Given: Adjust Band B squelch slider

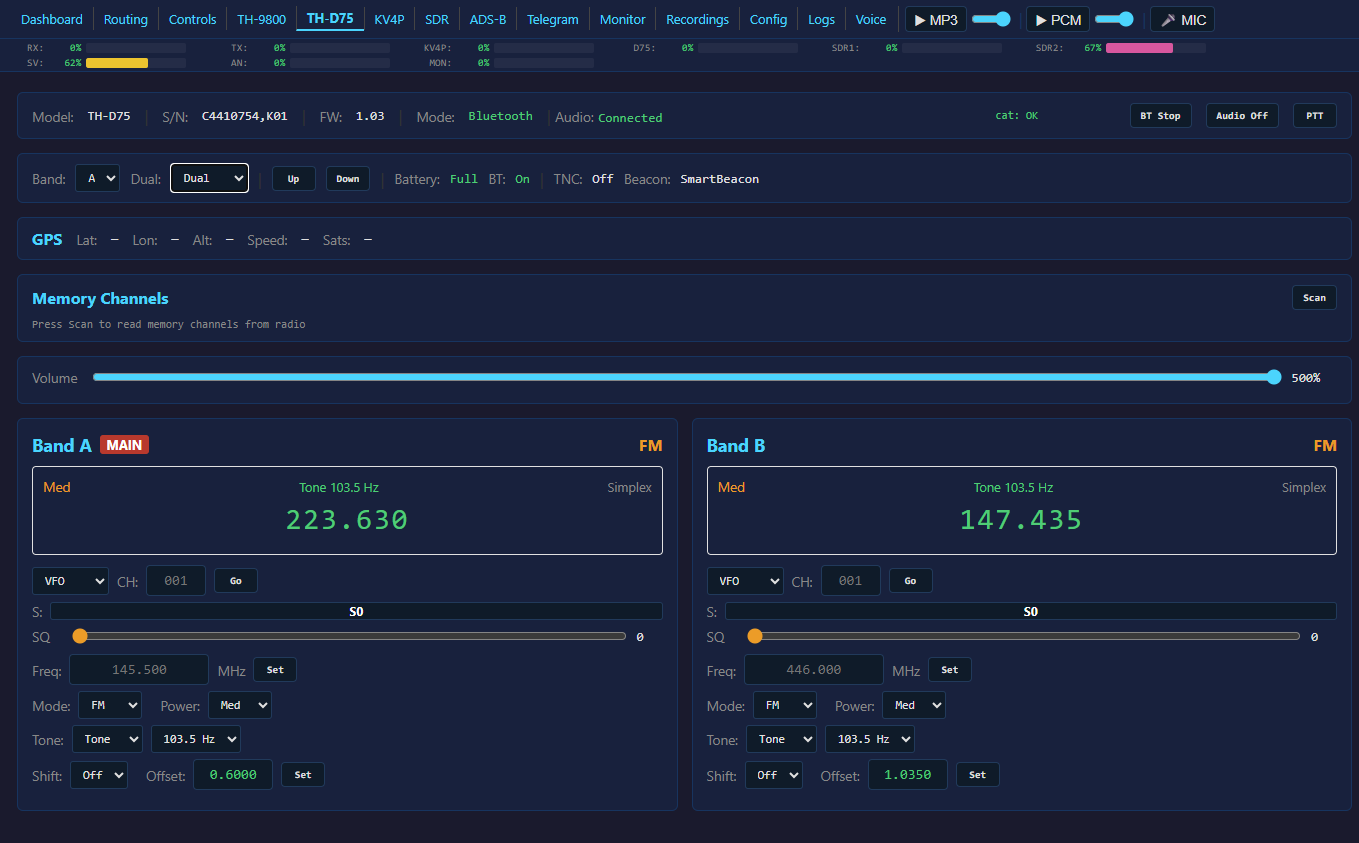Looking at the screenshot, I should pos(1024,636).
